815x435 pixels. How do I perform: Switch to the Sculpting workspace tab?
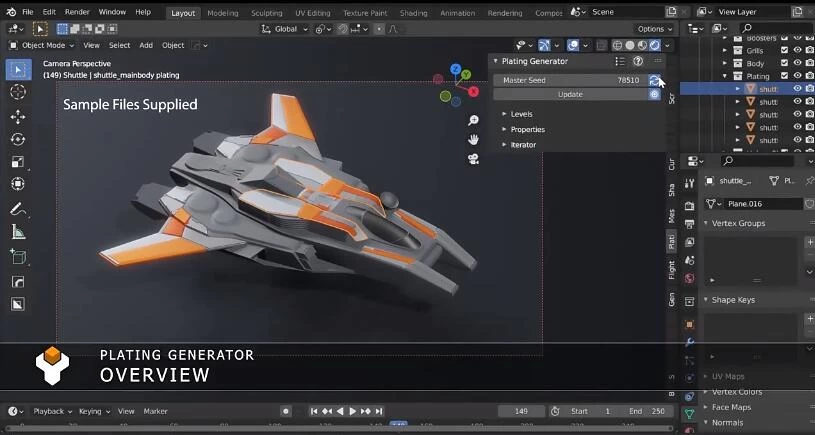(266, 13)
